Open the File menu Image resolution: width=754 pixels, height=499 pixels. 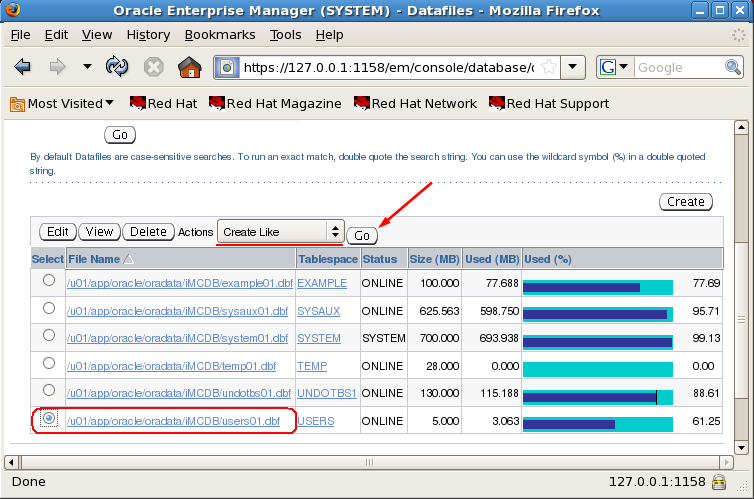click(x=20, y=35)
